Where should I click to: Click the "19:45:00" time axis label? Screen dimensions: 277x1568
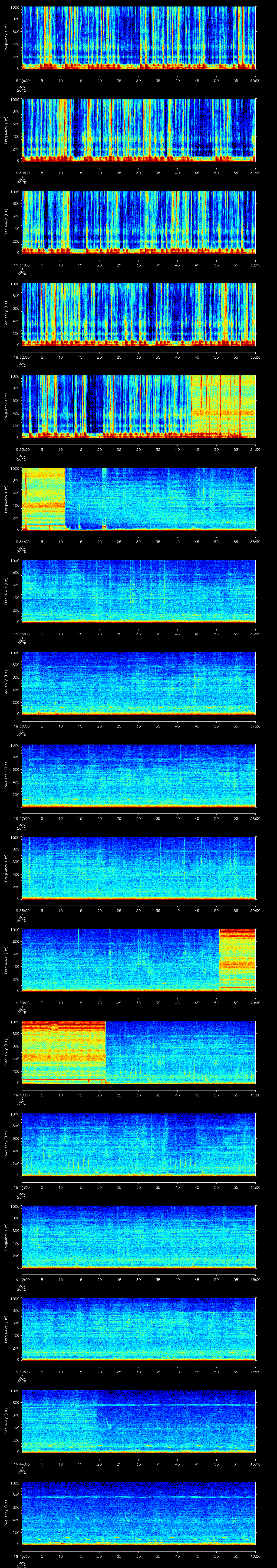22,1556
